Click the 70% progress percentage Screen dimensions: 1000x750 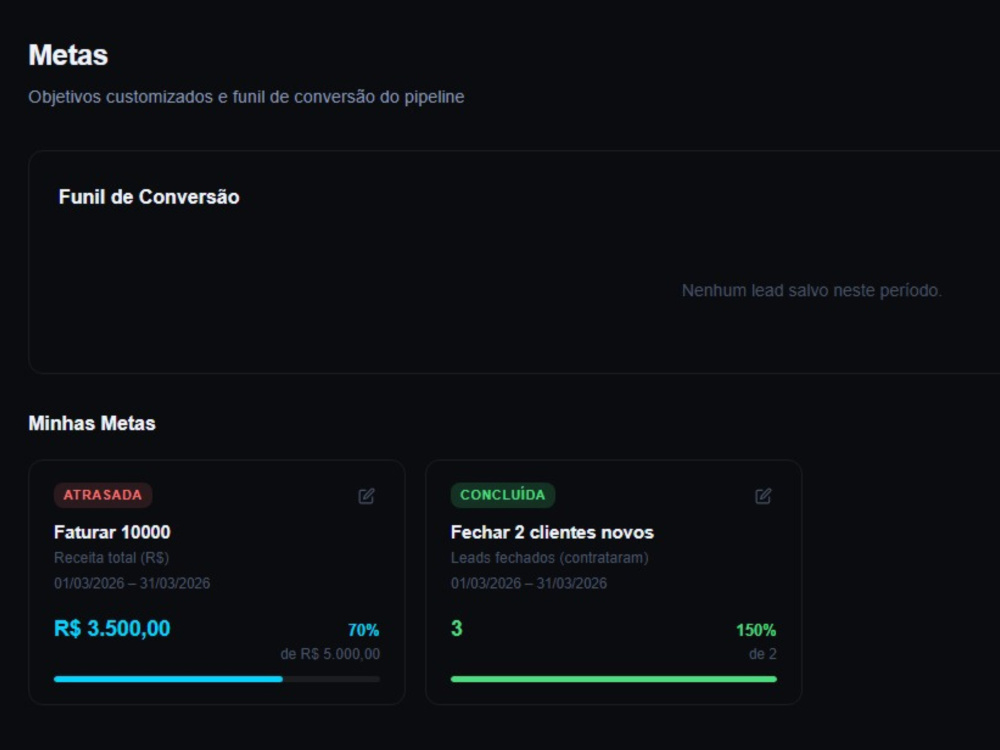(364, 630)
